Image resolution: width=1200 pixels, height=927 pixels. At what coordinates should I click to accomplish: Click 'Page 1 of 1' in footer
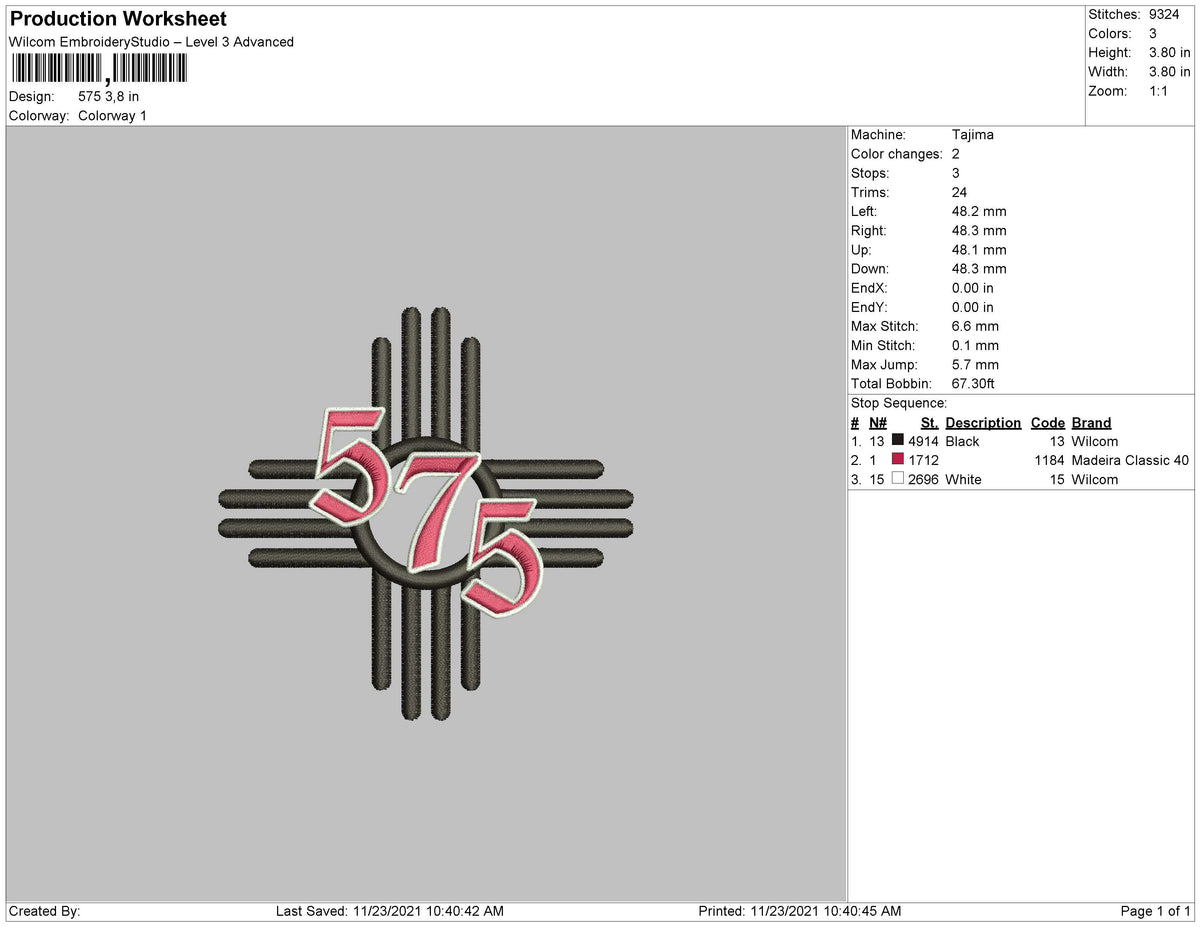pyautogui.click(x=1156, y=911)
